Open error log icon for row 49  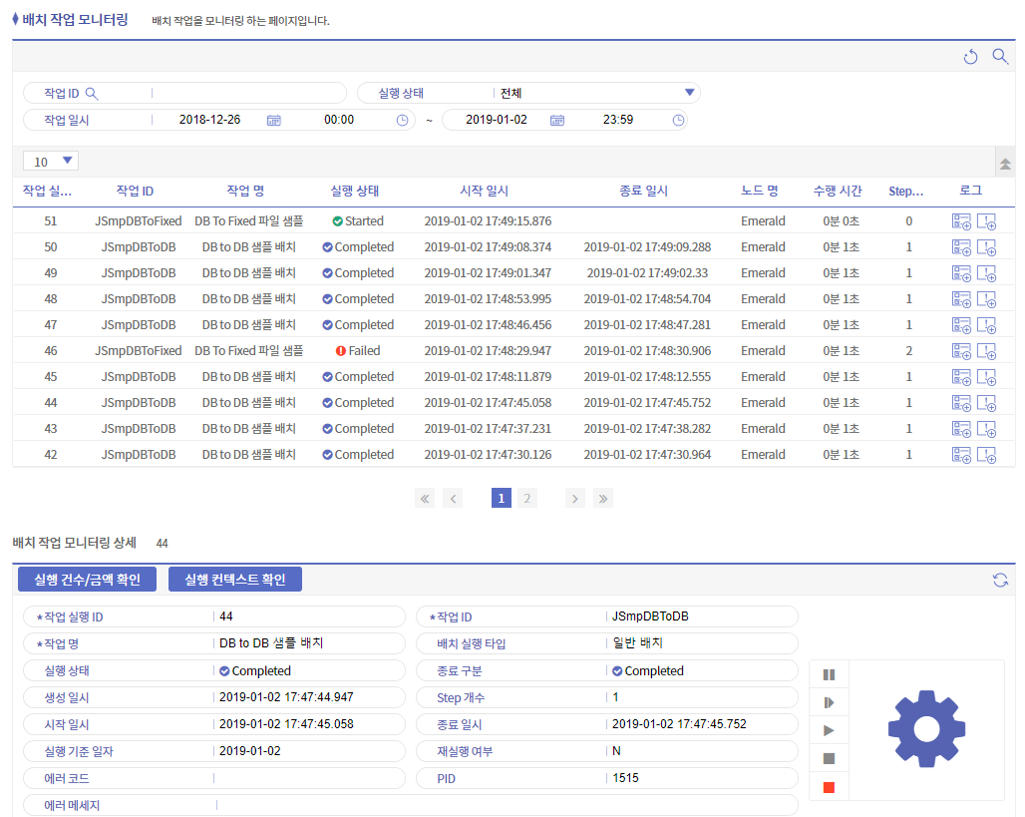tap(986, 273)
